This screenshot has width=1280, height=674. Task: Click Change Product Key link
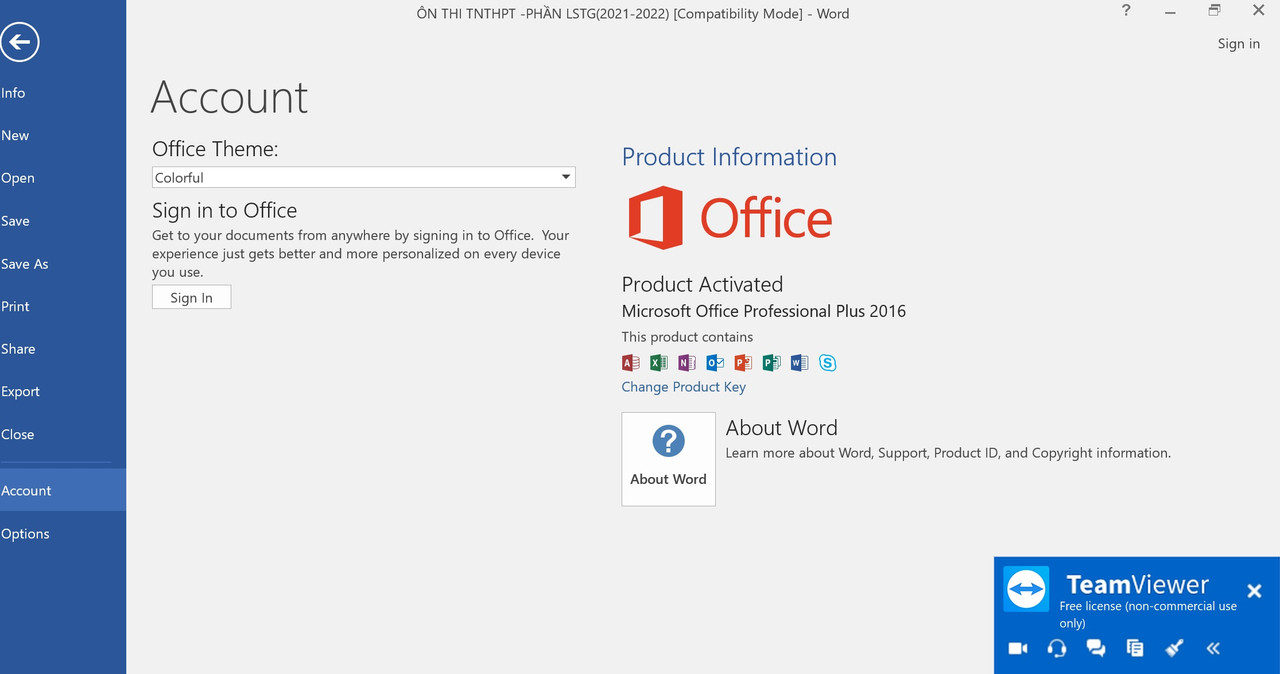tap(684, 387)
